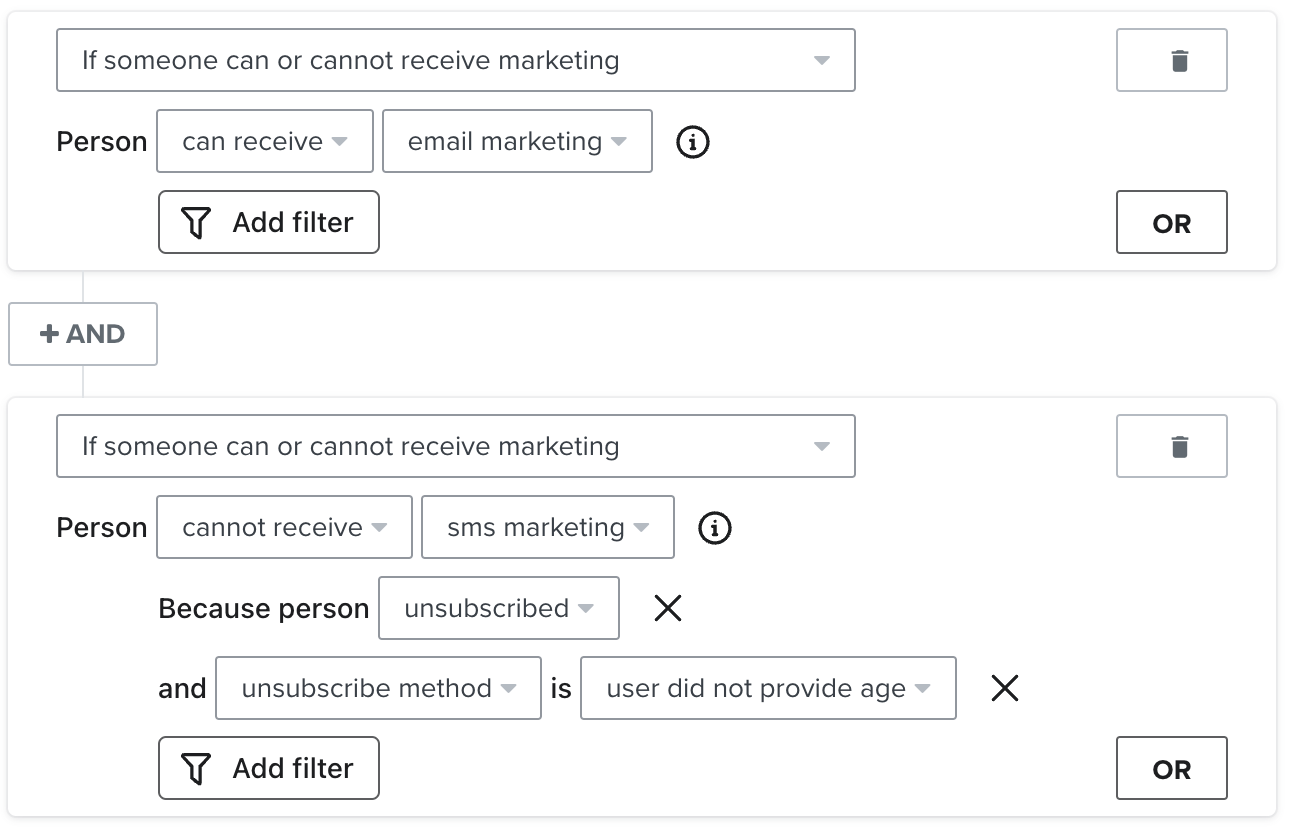Open the 'unsubscribe method' dropdown
Screen dimensions: 1292x832
(378, 688)
